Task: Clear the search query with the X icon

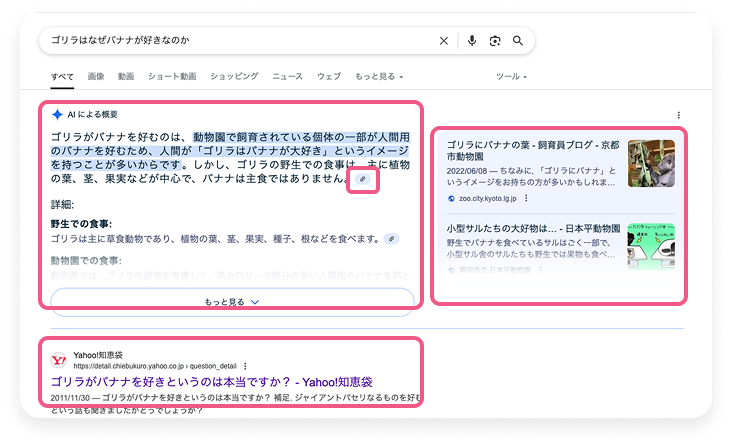Action: coord(444,41)
